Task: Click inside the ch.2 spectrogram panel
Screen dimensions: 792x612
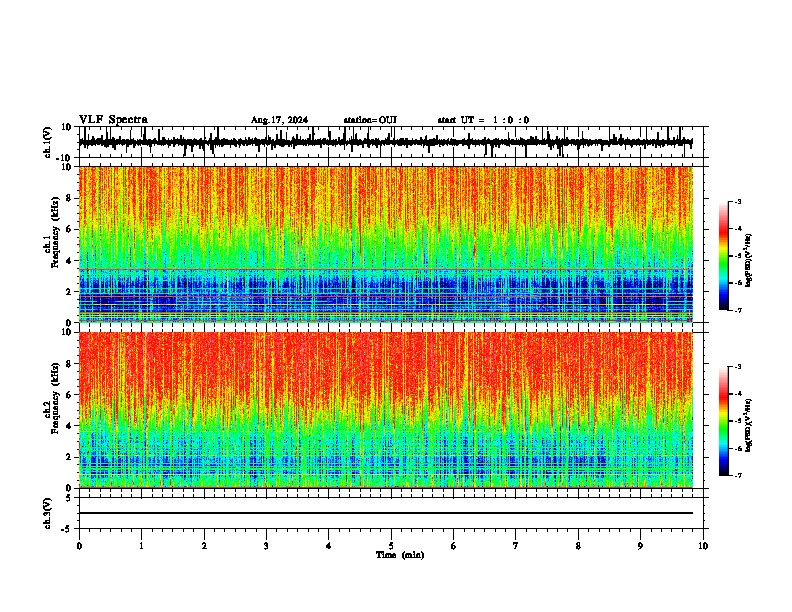Action: (x=386, y=410)
